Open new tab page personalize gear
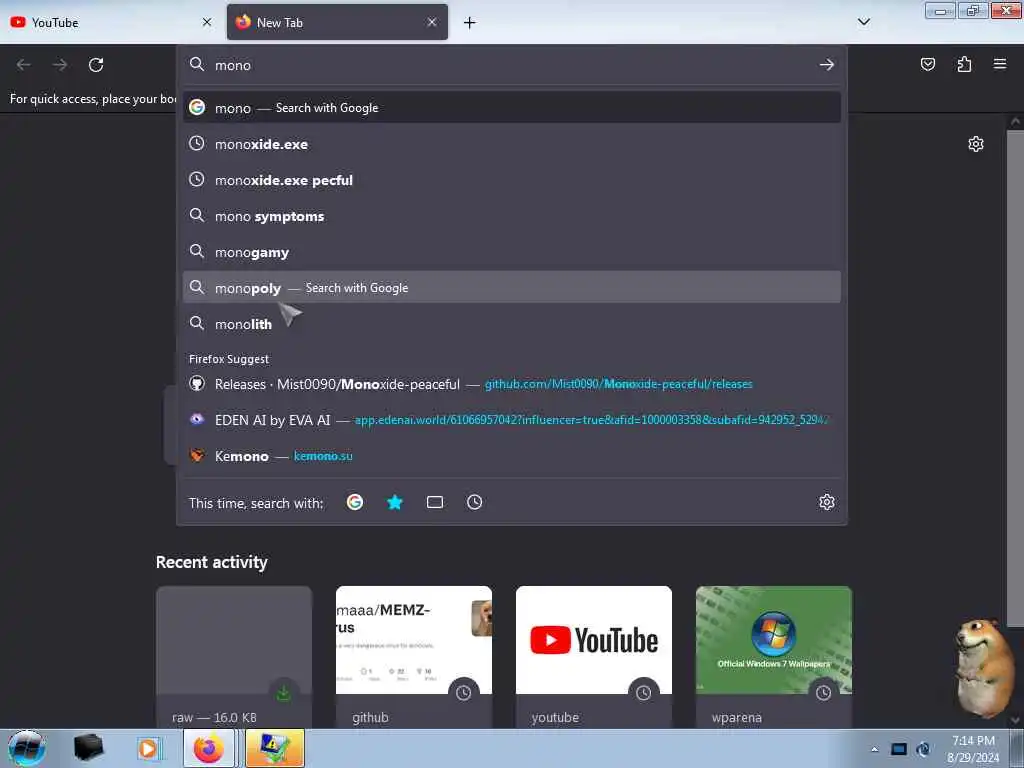1024x768 pixels. (x=976, y=144)
